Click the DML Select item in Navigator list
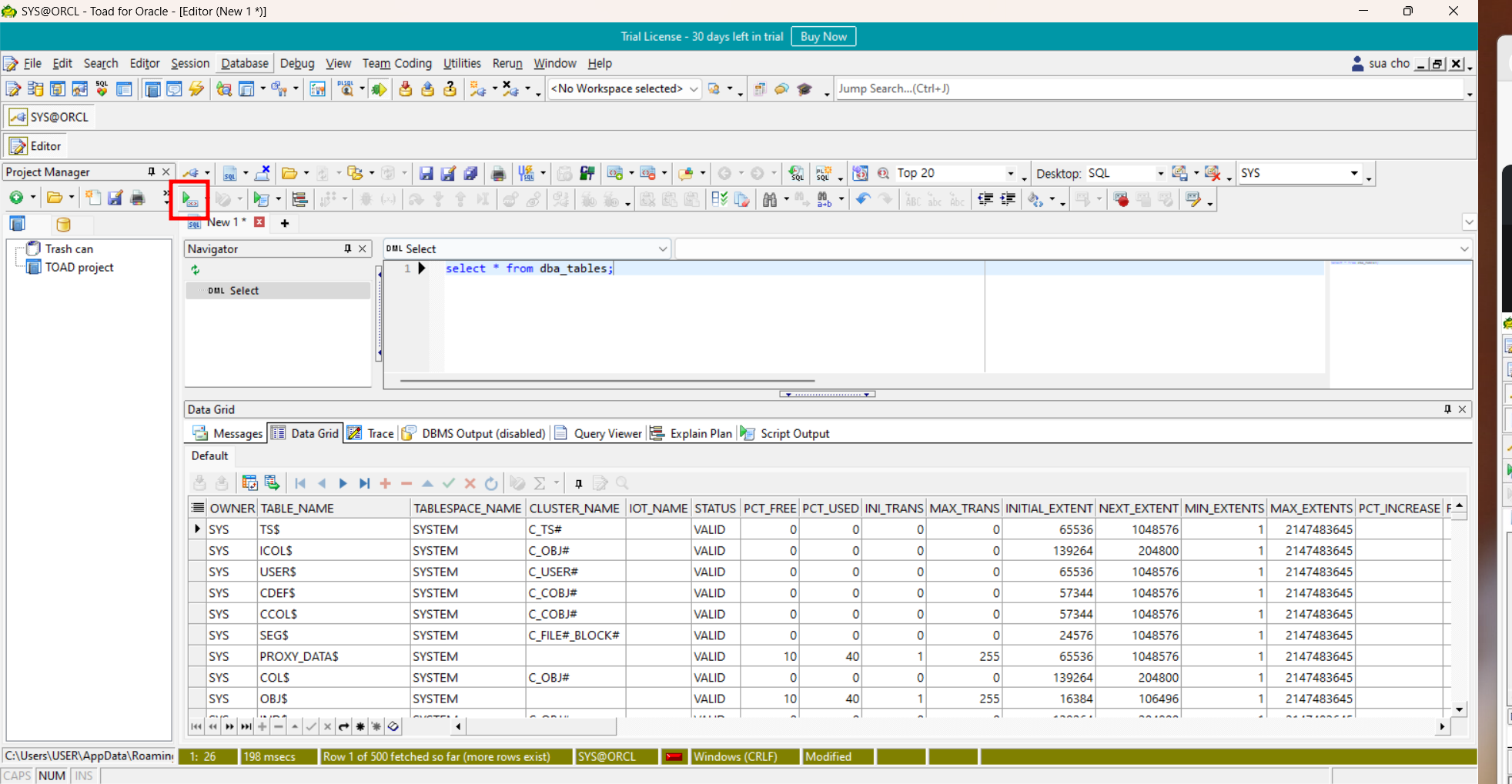Viewport: 1512px width, 784px height. [x=277, y=291]
